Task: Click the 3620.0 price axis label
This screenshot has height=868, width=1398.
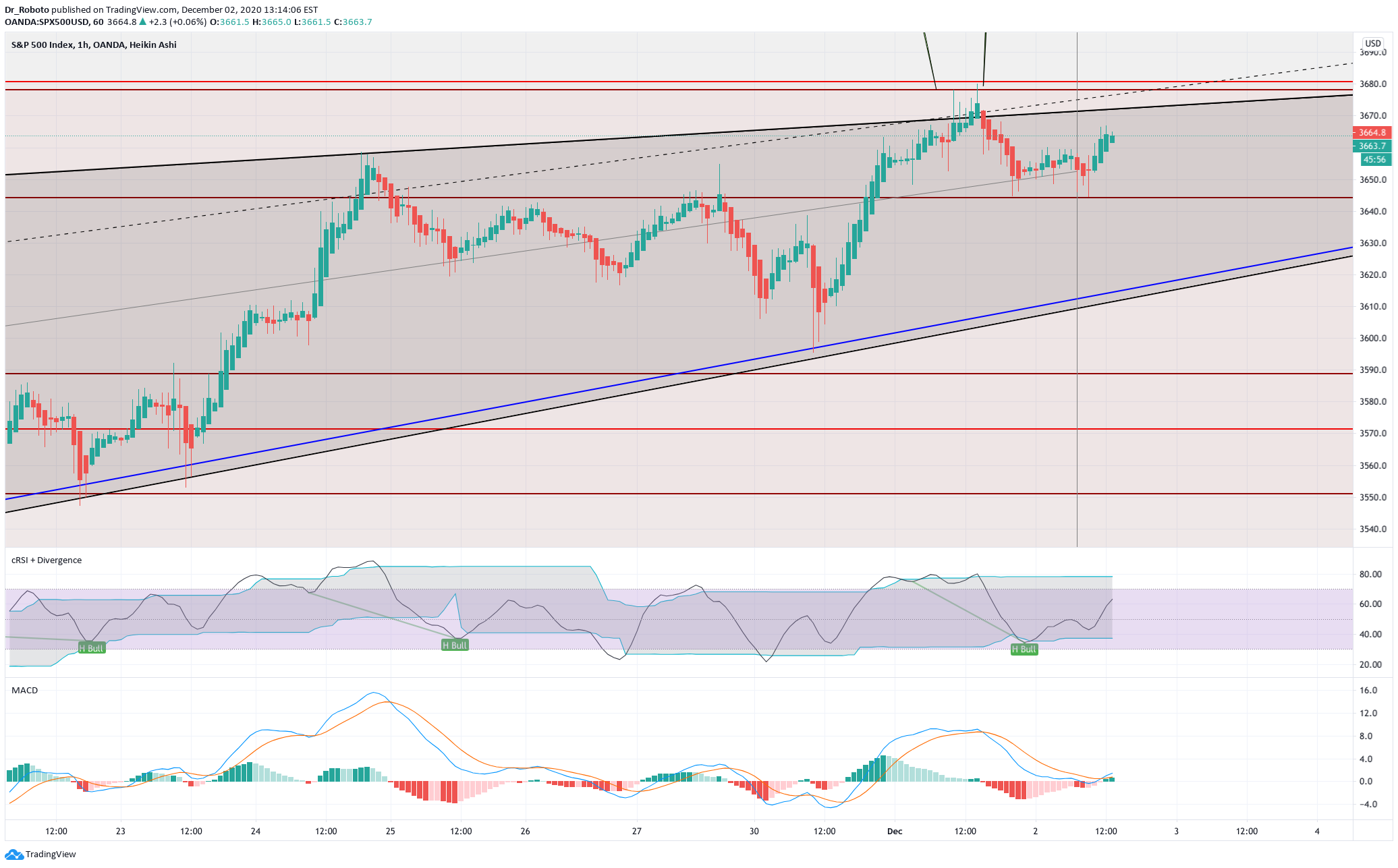Action: [x=1373, y=275]
